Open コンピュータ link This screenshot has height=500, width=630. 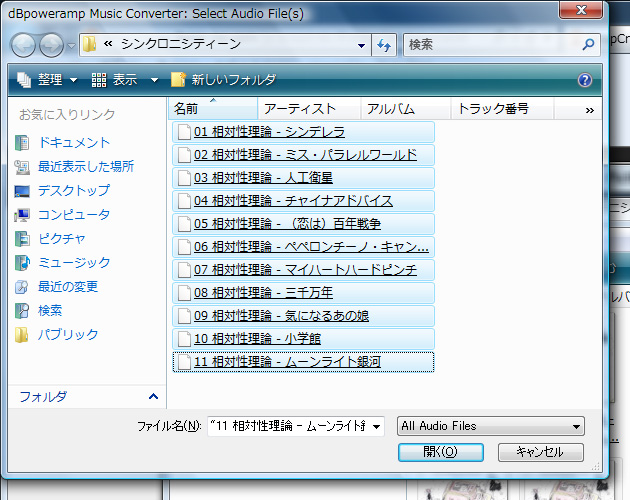74,215
